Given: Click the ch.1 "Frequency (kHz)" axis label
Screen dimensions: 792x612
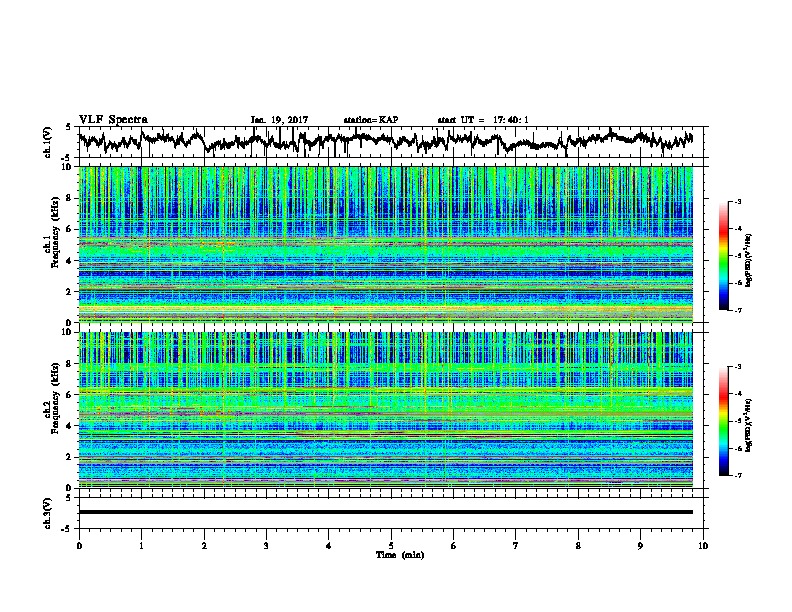Looking at the screenshot, I should click(x=55, y=233).
